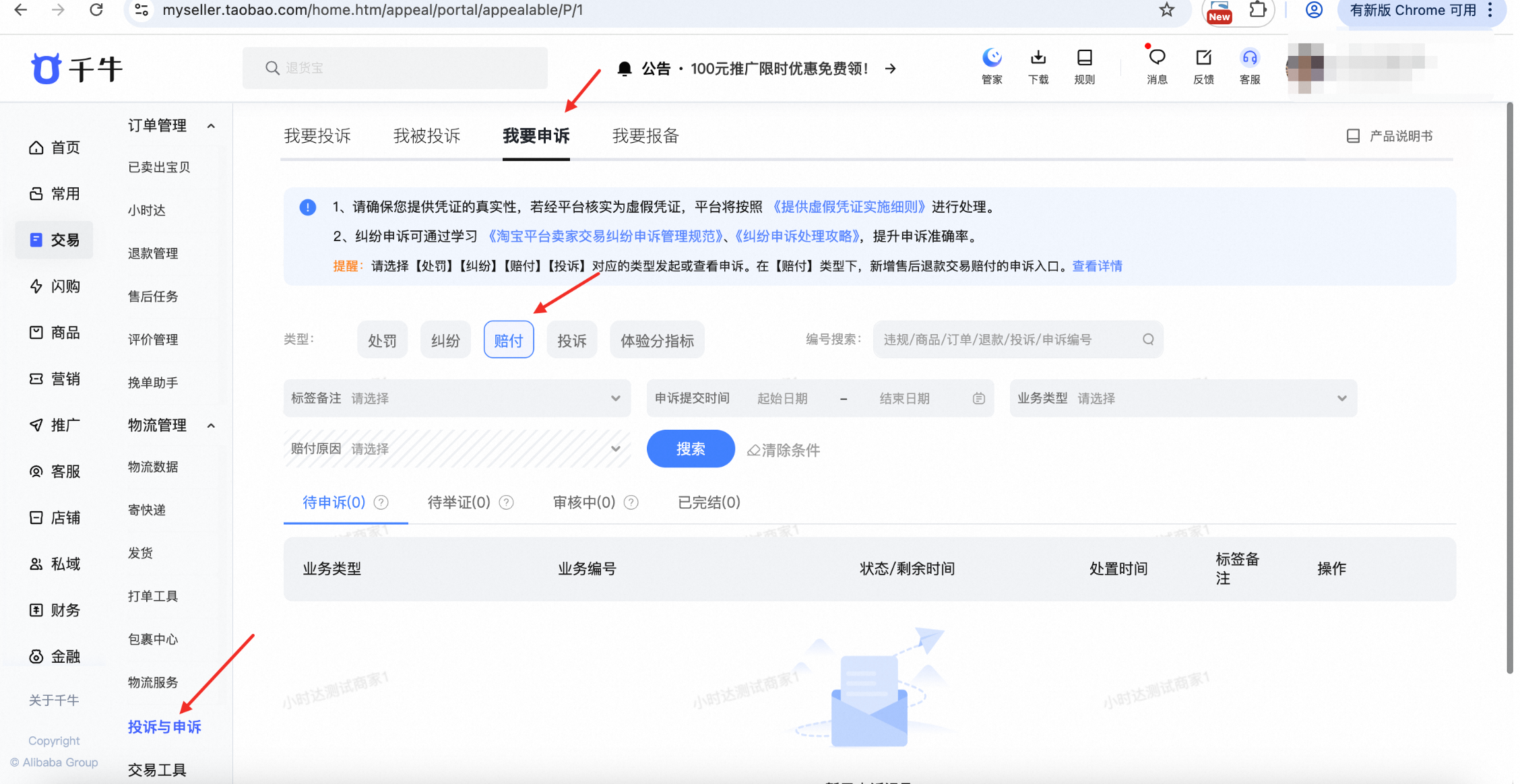Collapse the 物流管理 section

(x=211, y=426)
